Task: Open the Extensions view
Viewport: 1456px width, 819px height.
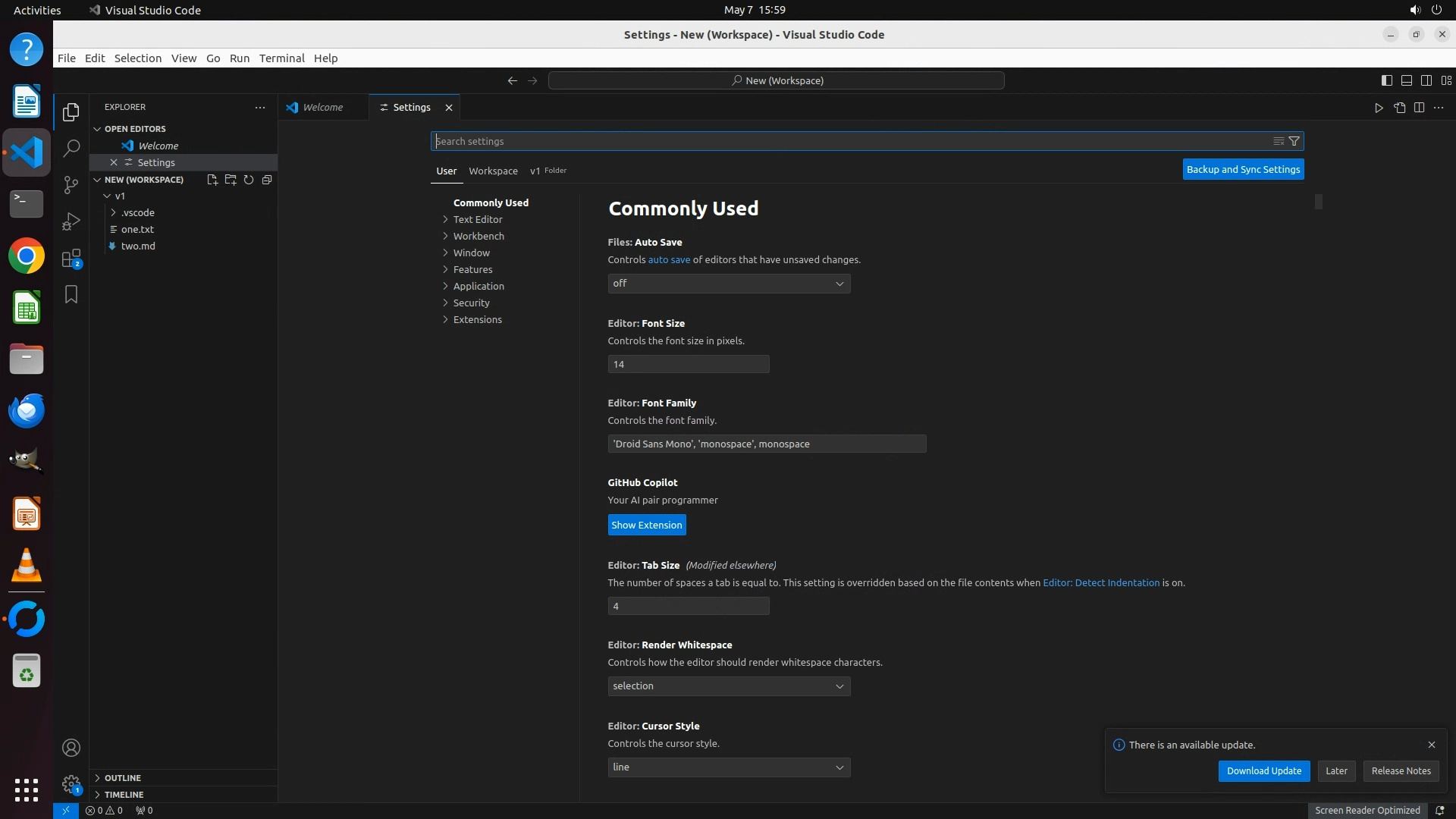Action: [71, 259]
